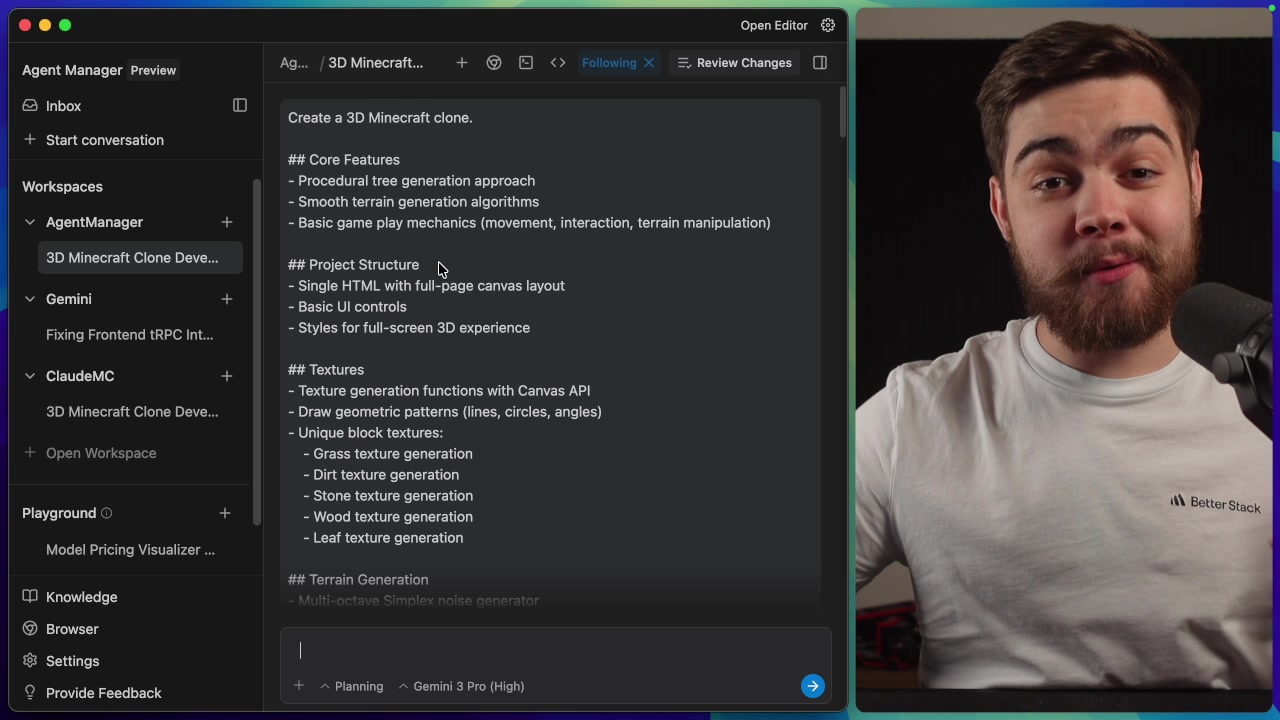Click the Provide Feedback link
This screenshot has height=720, width=1280.
pos(103,693)
